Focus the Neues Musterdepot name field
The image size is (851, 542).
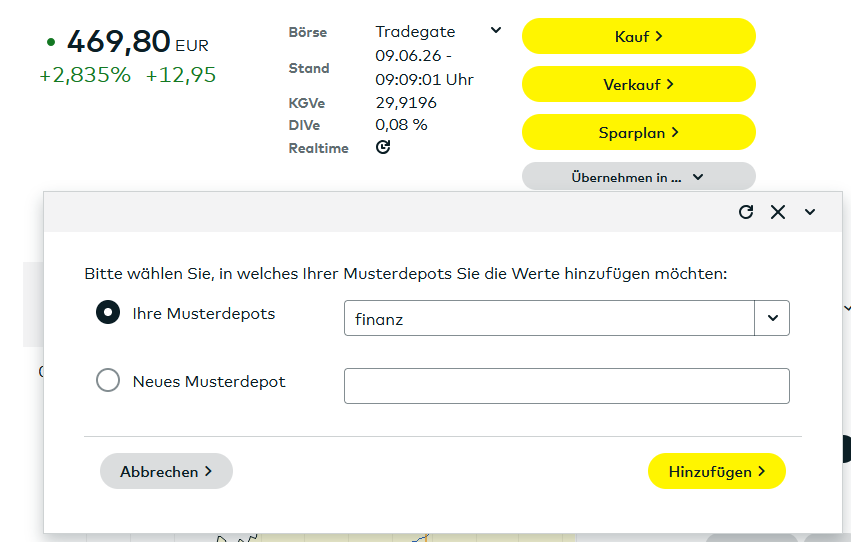(567, 386)
